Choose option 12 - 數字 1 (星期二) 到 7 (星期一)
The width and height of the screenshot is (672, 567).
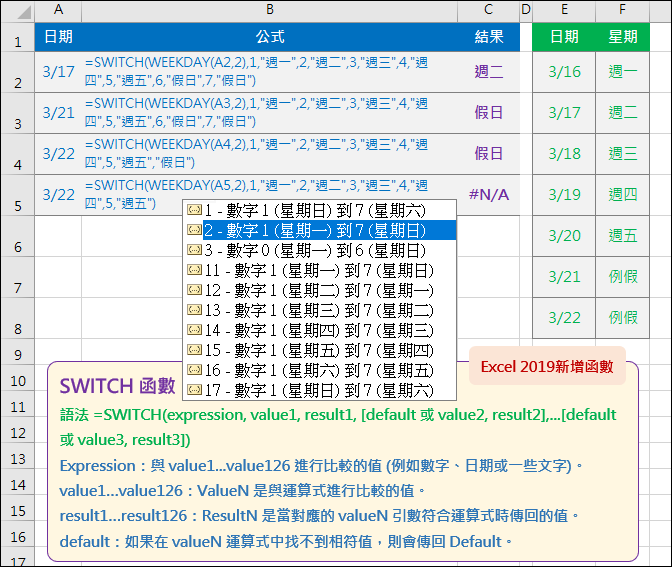319,290
